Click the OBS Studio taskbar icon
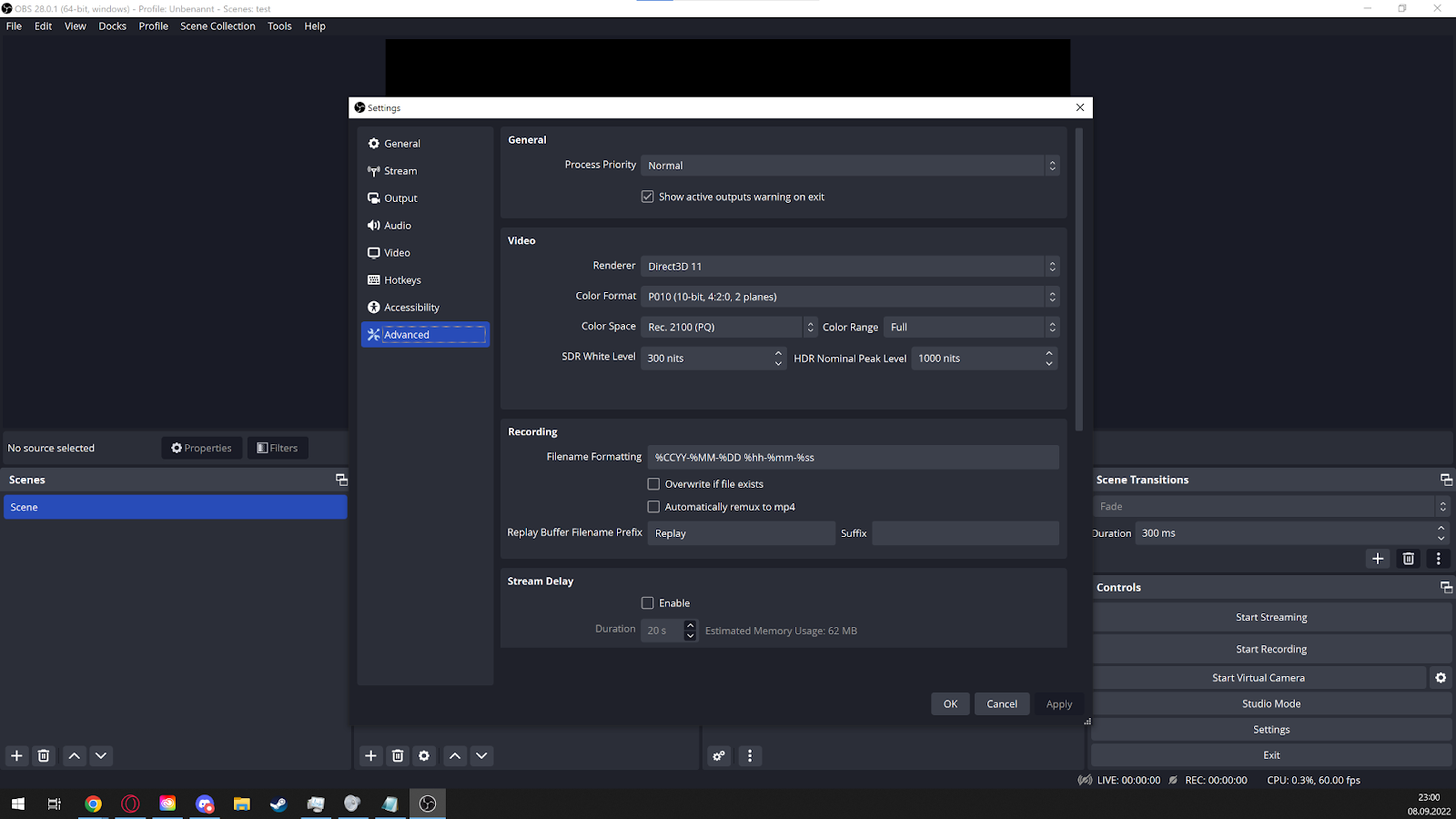 [428, 804]
